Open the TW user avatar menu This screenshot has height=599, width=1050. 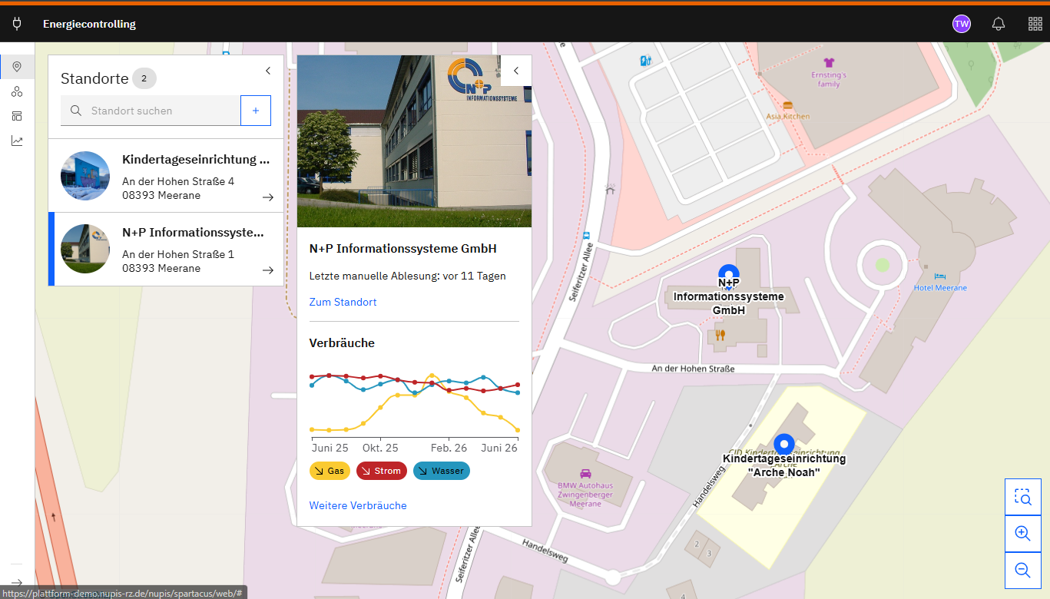tap(962, 24)
